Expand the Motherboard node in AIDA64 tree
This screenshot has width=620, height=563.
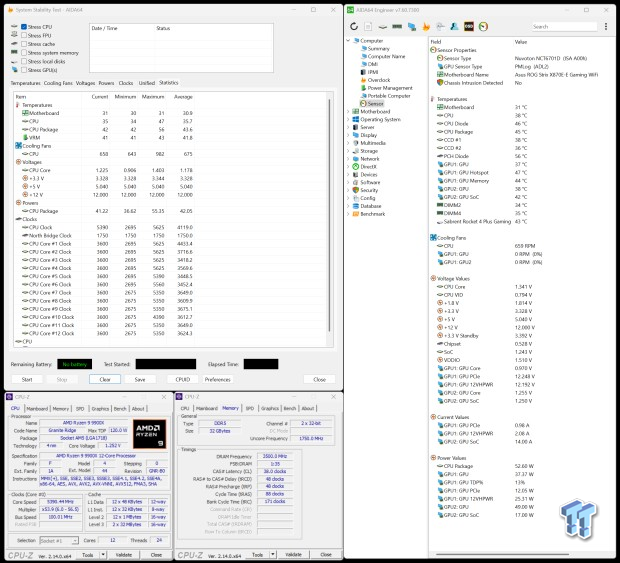point(348,111)
